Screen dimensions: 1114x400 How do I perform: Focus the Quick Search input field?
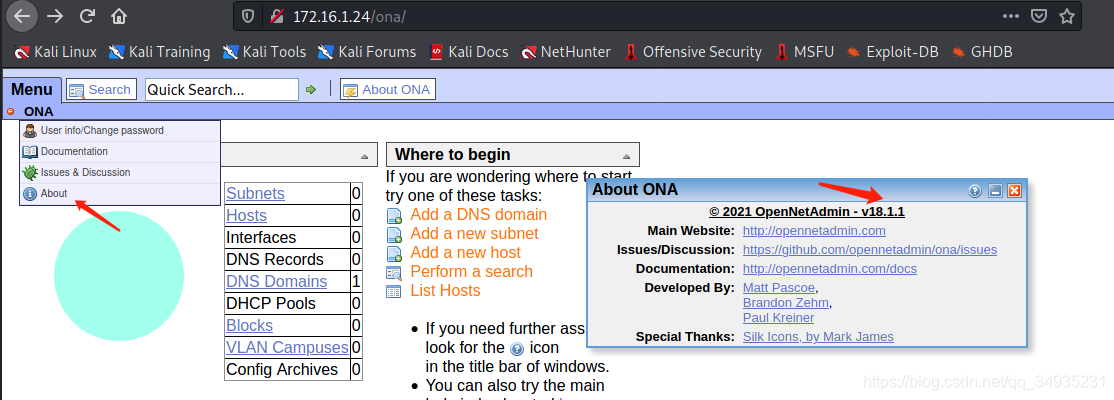point(222,90)
